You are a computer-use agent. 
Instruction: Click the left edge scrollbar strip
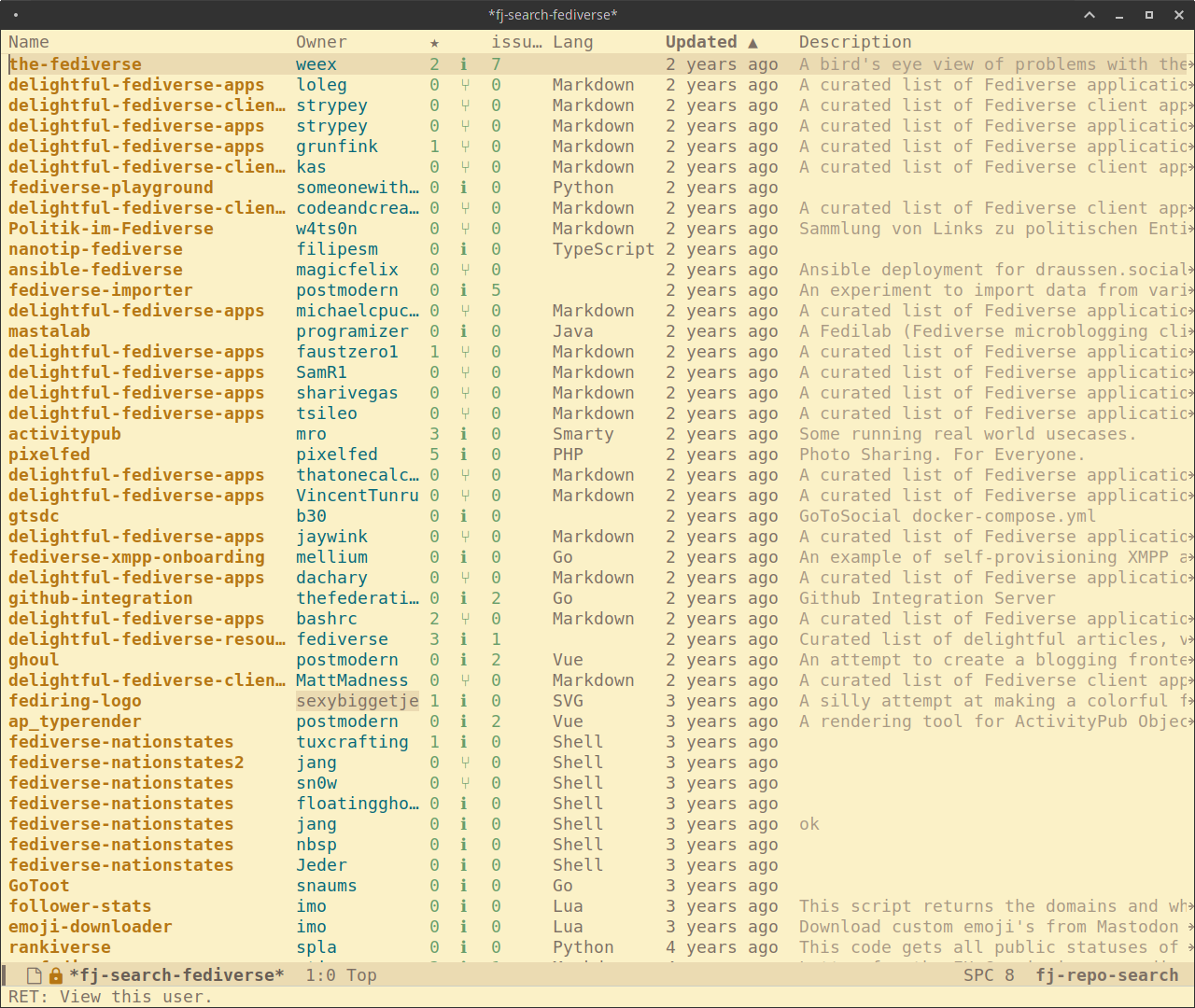tap(3, 504)
